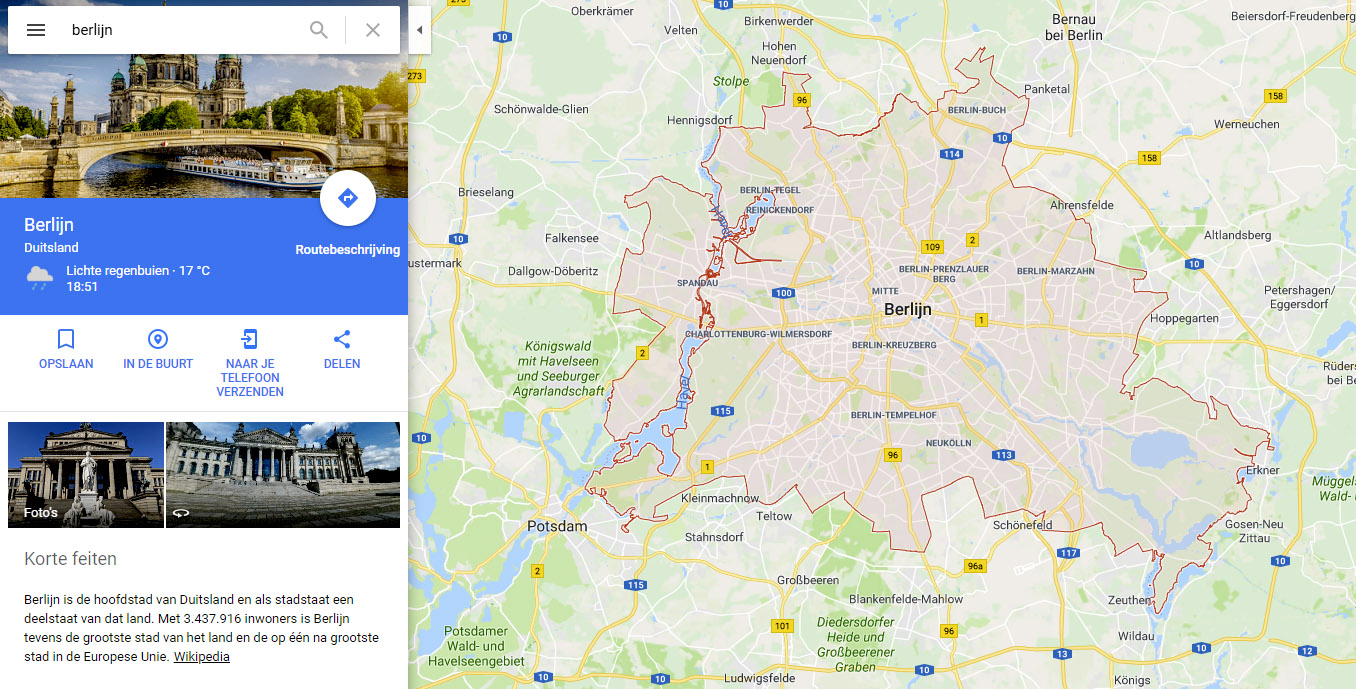
Task: Share place with DELEN icon
Action: pyautogui.click(x=342, y=349)
